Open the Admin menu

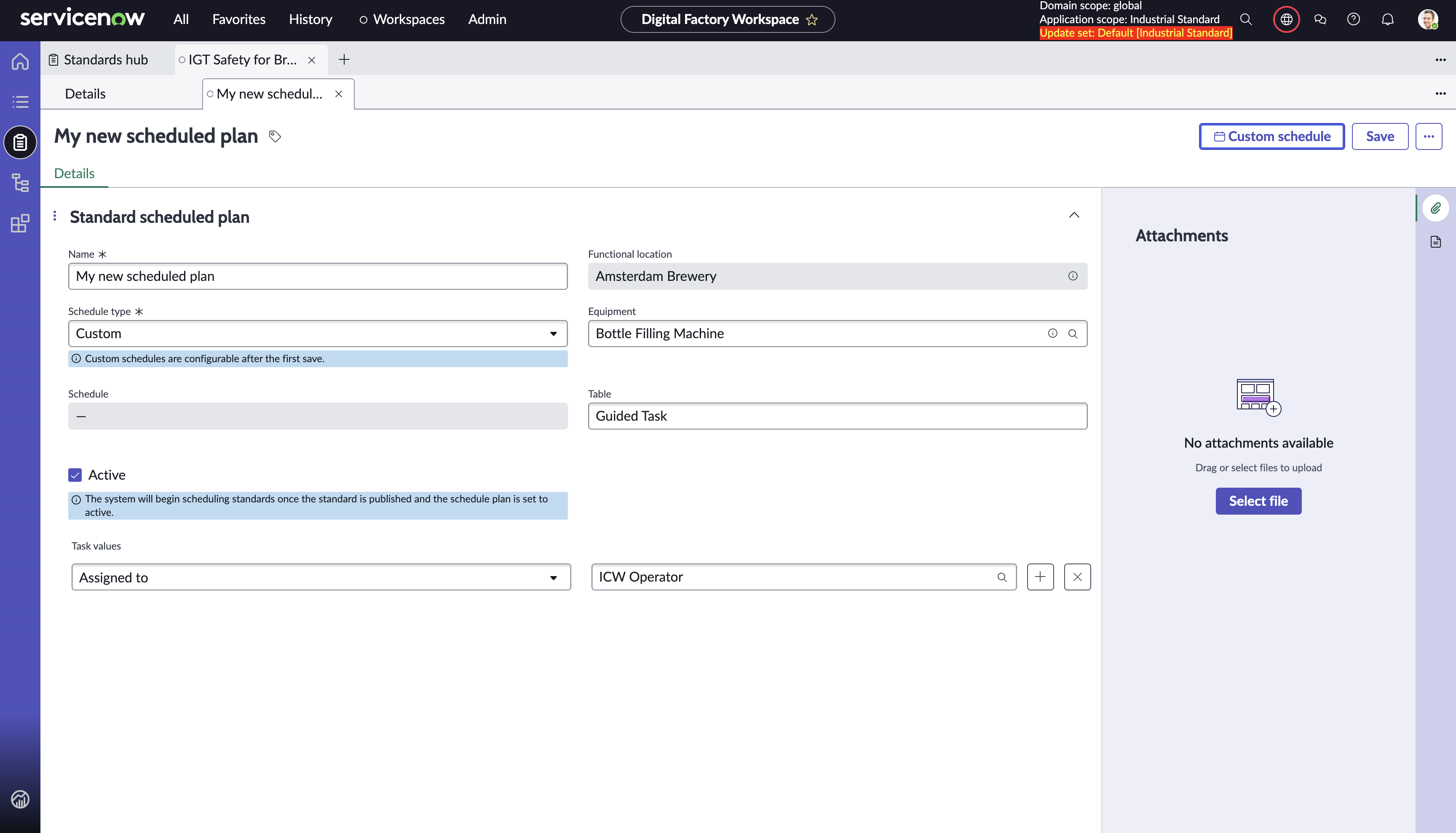pos(487,19)
